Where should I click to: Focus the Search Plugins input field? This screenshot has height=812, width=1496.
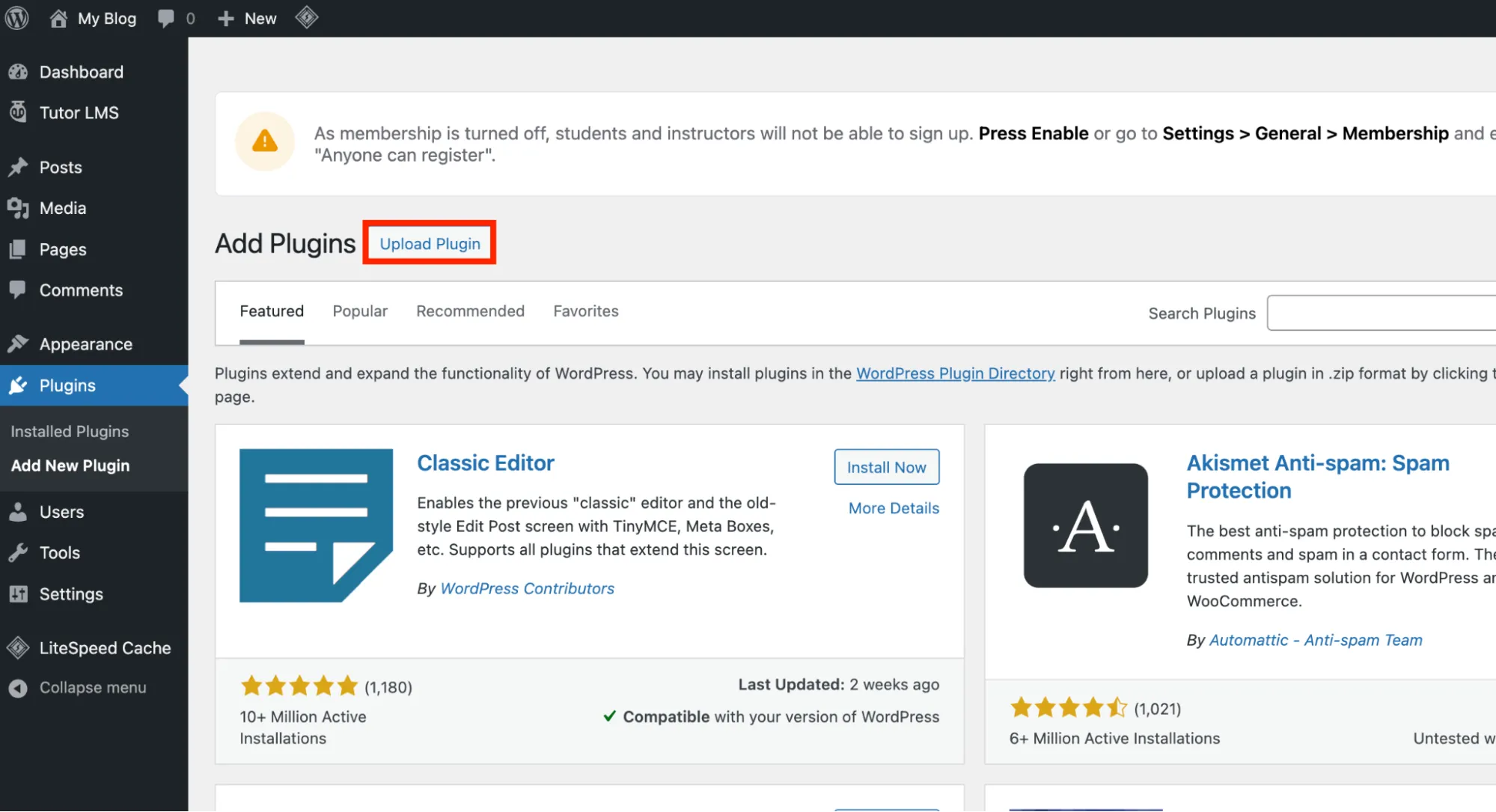point(1381,313)
